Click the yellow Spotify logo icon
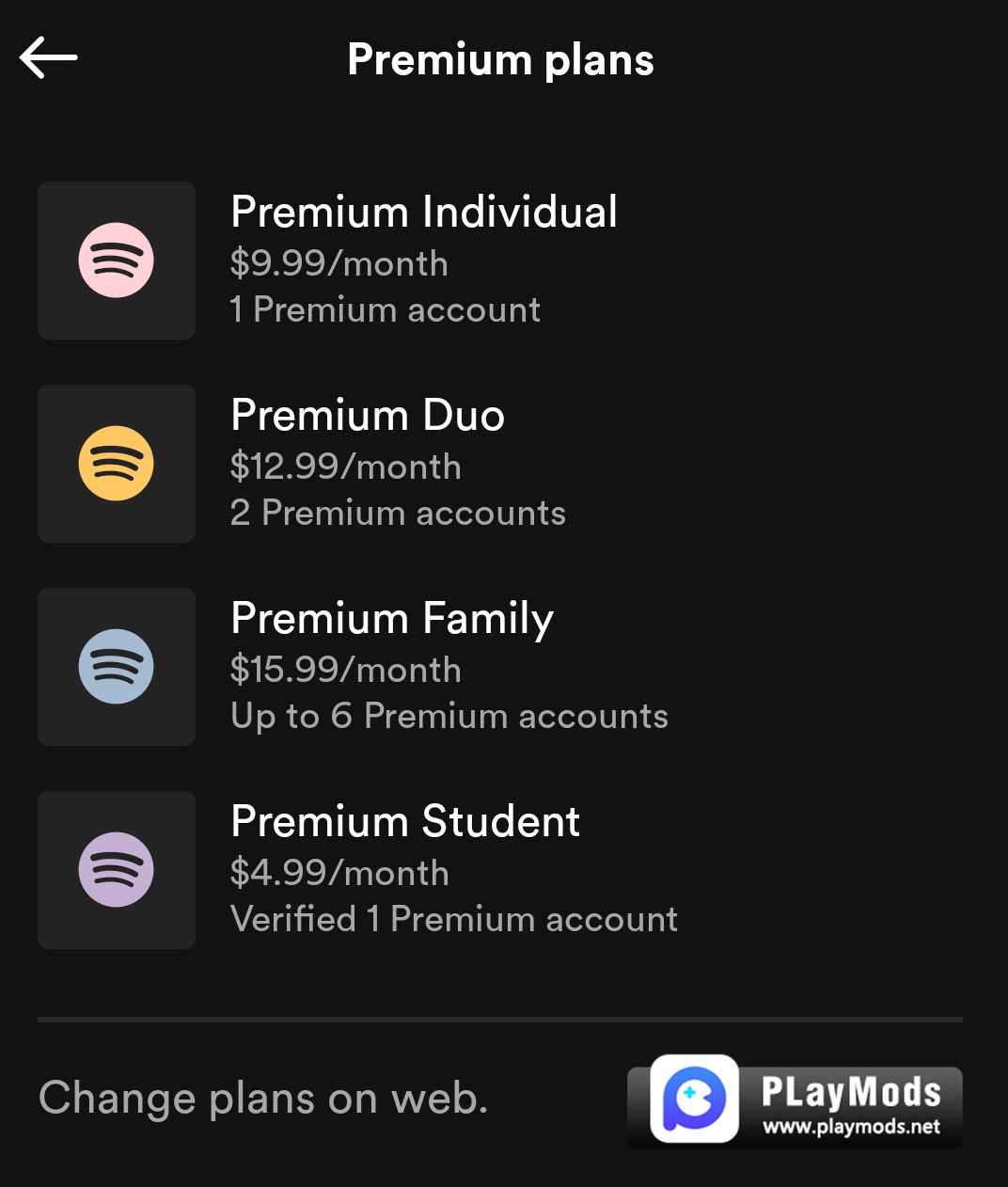Viewport: 1008px width, 1187px height. pos(116,464)
